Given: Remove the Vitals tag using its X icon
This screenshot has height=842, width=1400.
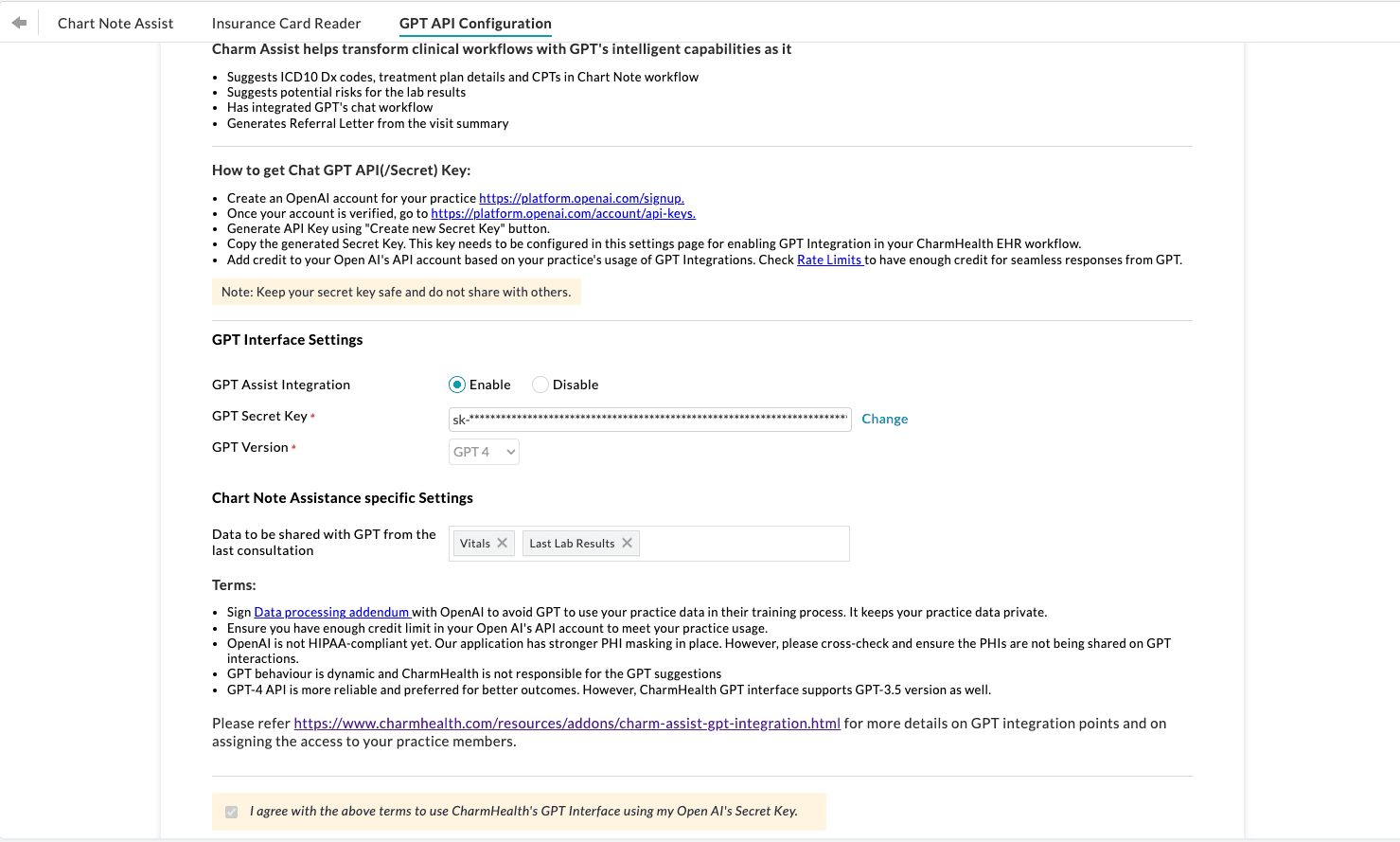Looking at the screenshot, I should (502, 543).
